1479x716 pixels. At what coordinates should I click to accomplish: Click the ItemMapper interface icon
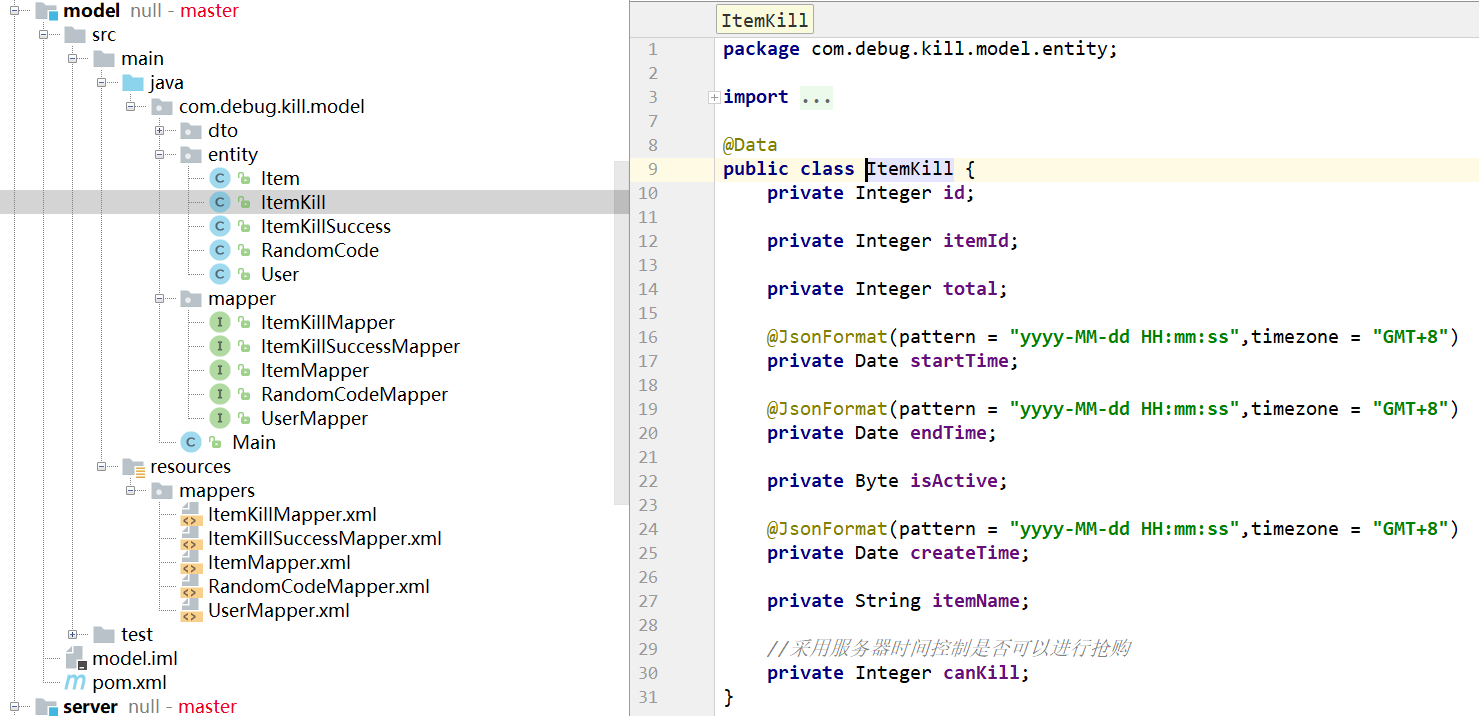click(x=220, y=370)
